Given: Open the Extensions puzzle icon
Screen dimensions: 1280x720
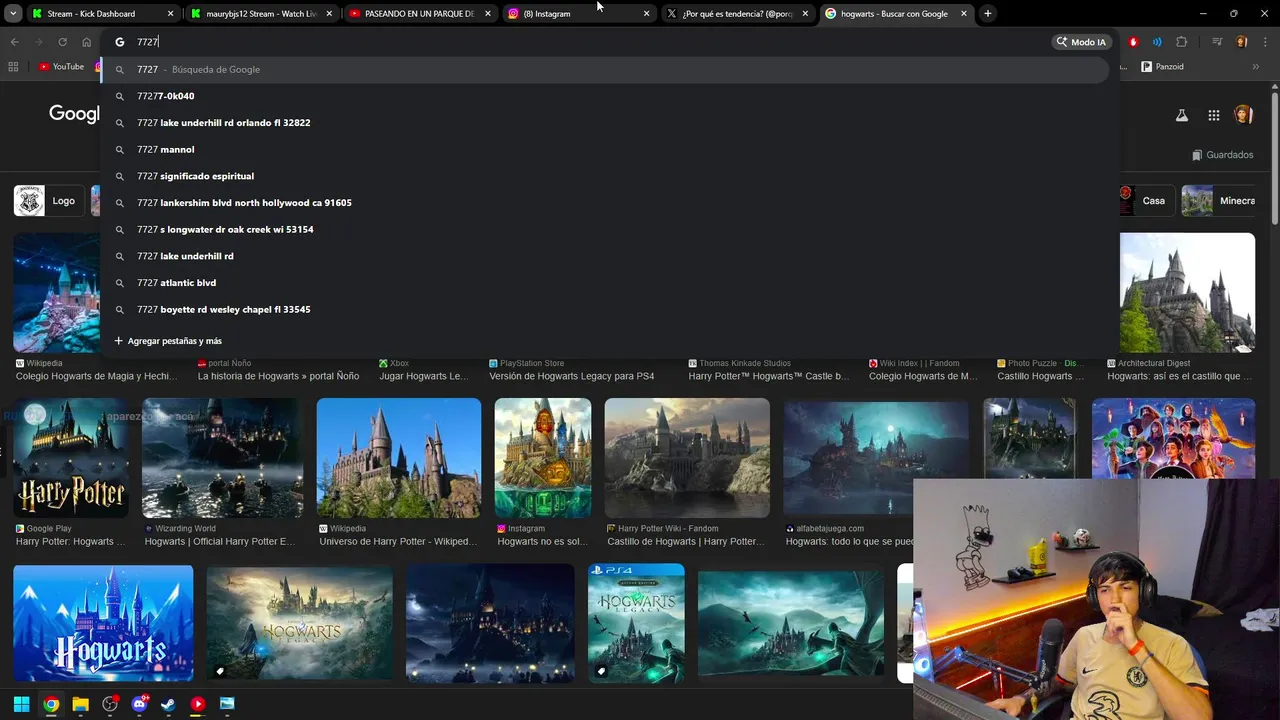Looking at the screenshot, I should pos(1182,42).
